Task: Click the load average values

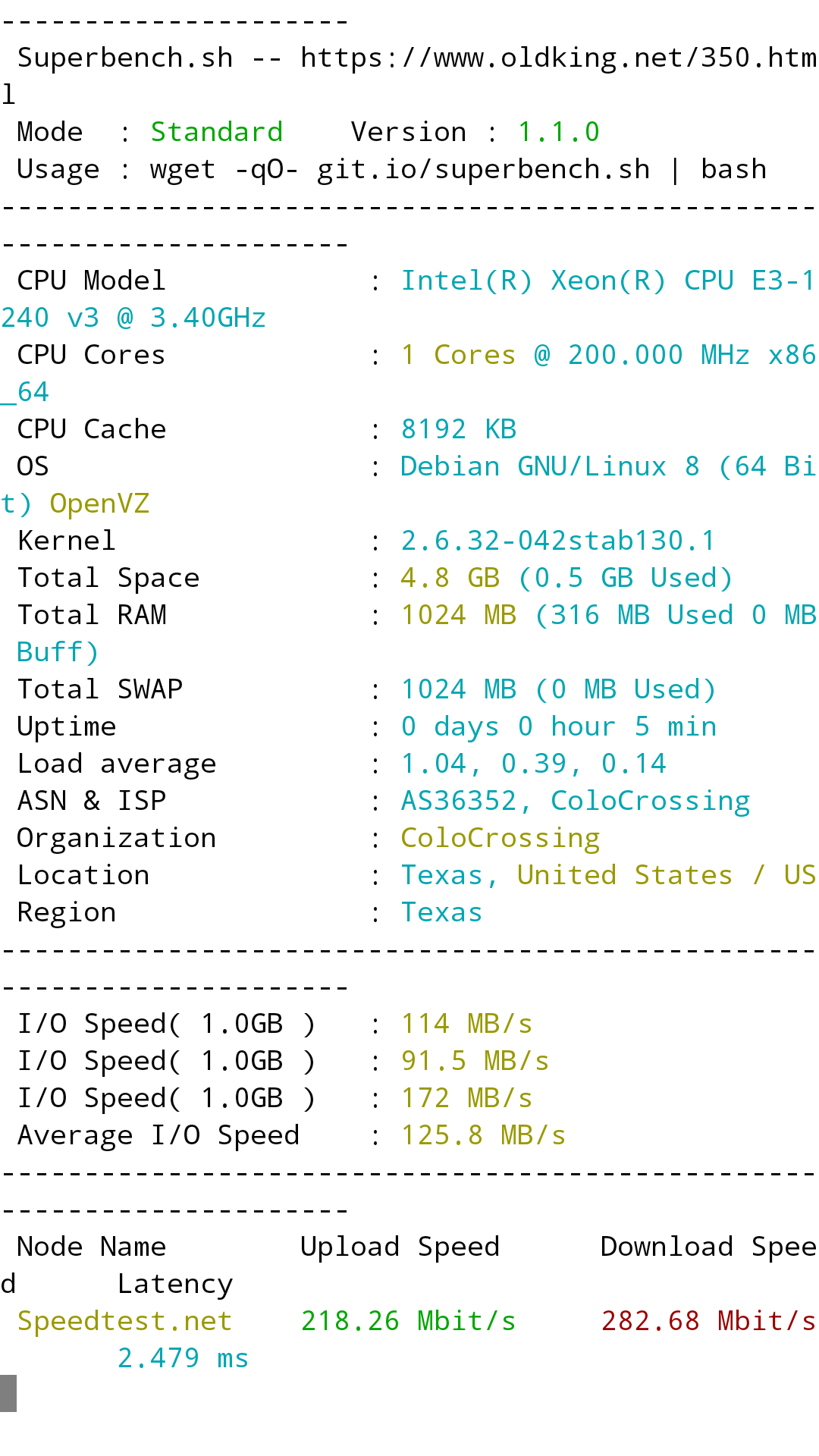Action: (533, 764)
